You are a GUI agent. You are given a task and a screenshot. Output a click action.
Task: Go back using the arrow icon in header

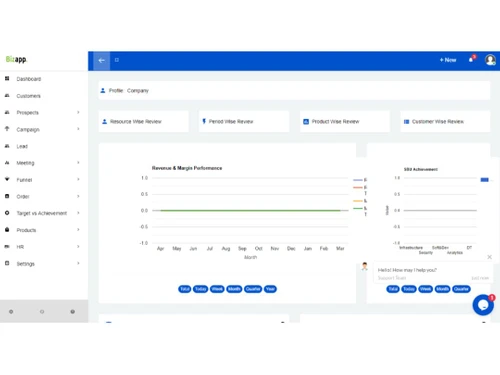click(x=102, y=60)
